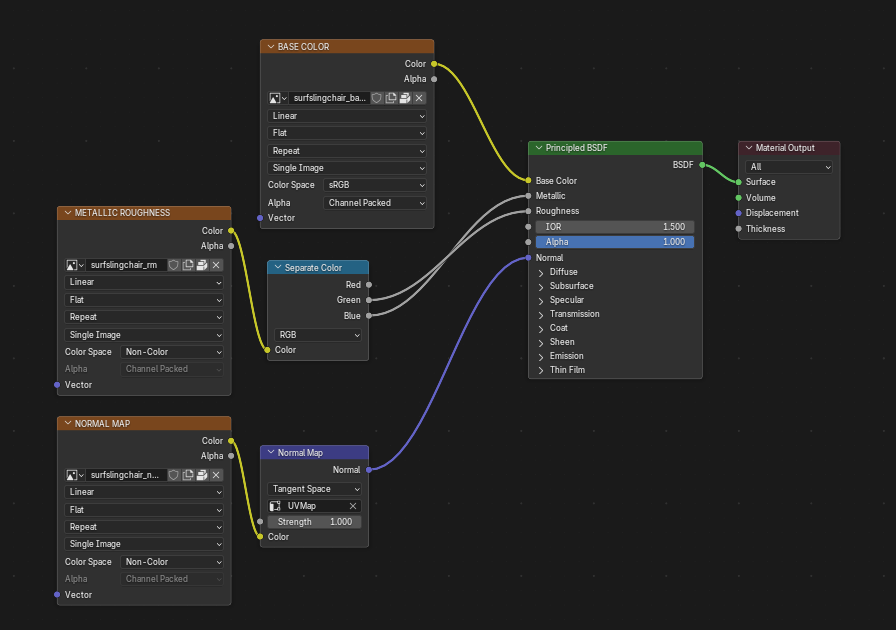Viewport: 896px width, 630px height.
Task: Open image file icon in BASE COLOR node
Action: 405,98
